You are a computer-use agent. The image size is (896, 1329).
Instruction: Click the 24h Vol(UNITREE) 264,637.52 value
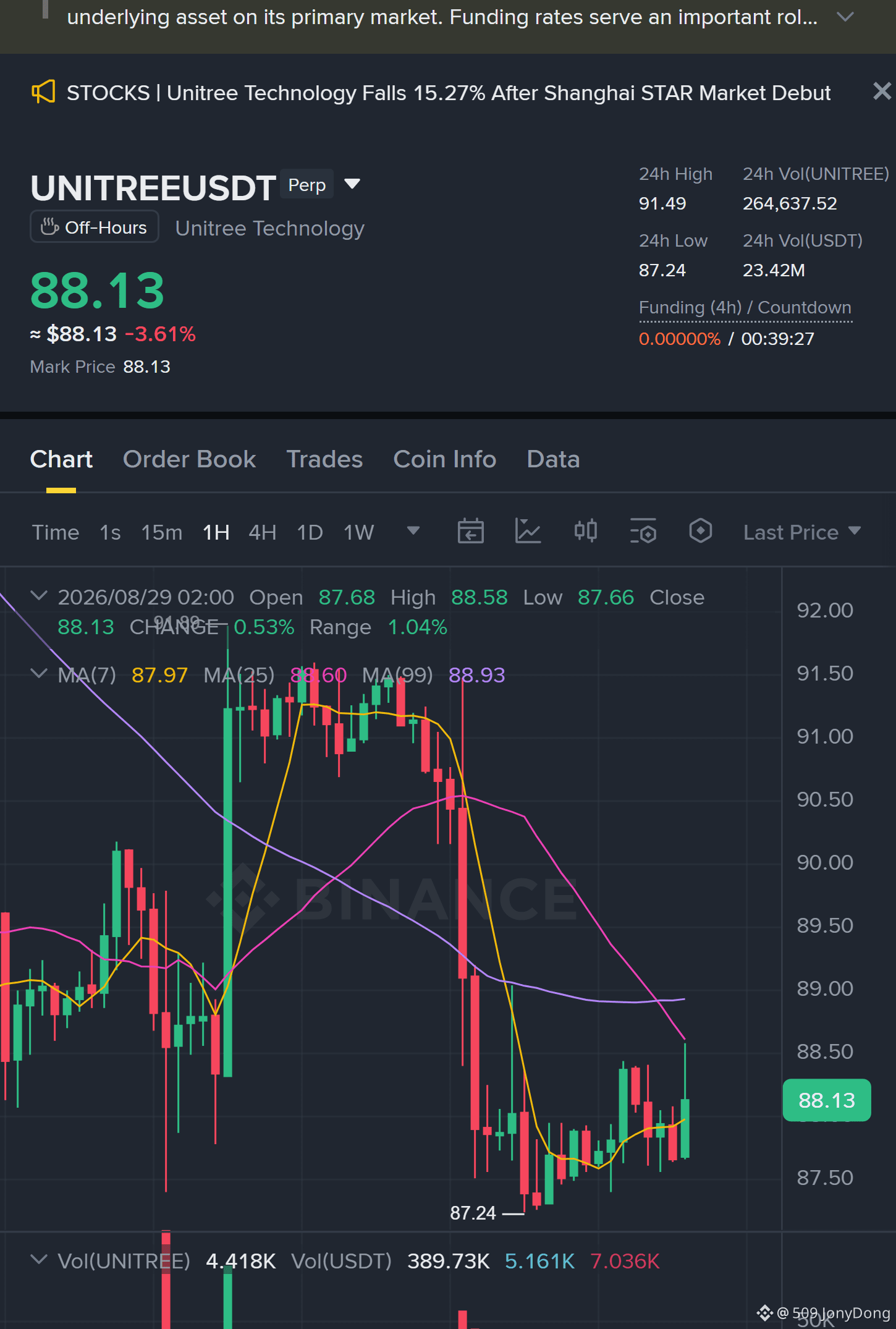[x=790, y=203]
